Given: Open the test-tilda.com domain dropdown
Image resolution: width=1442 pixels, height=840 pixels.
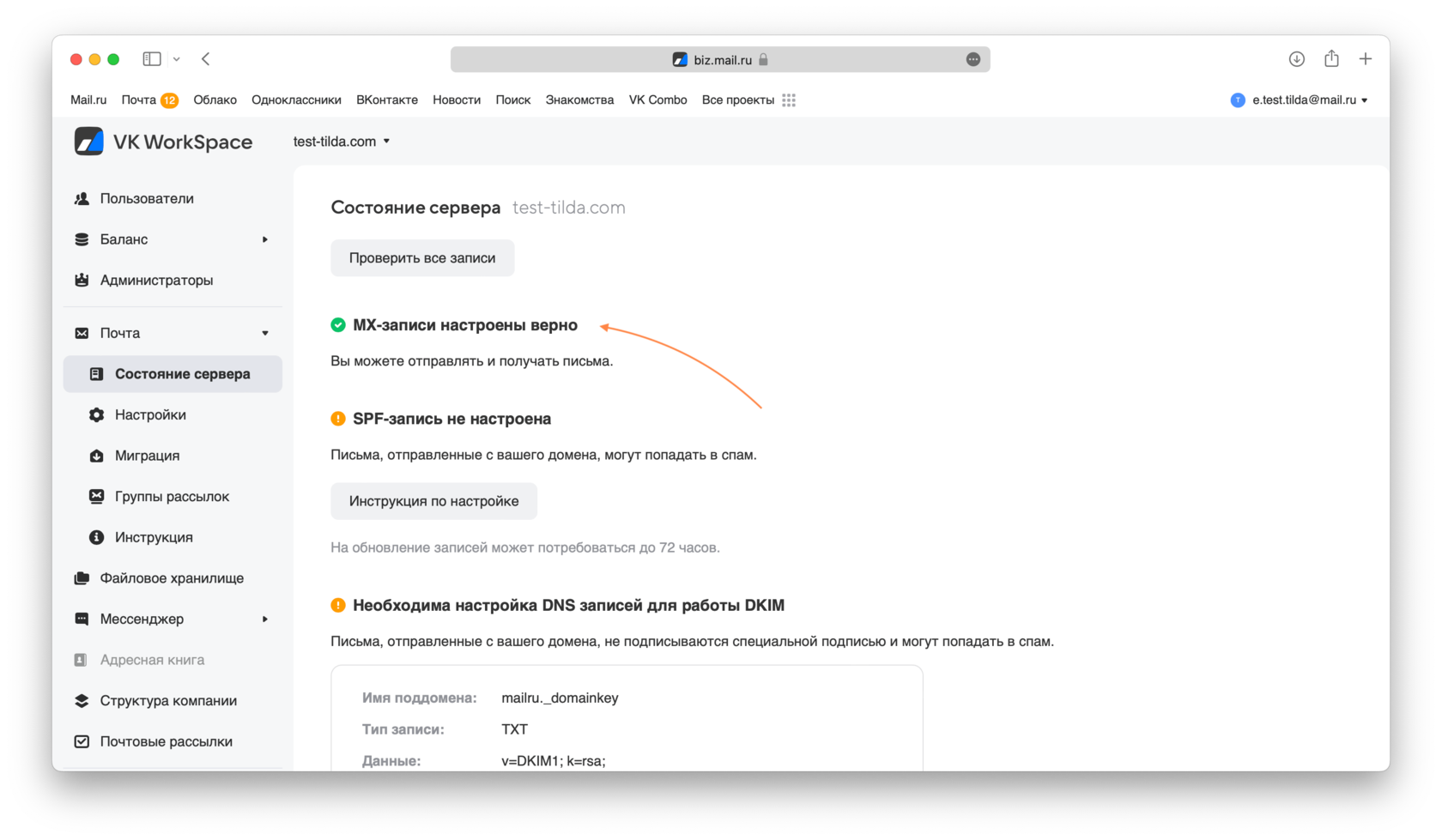Looking at the screenshot, I should [x=342, y=142].
